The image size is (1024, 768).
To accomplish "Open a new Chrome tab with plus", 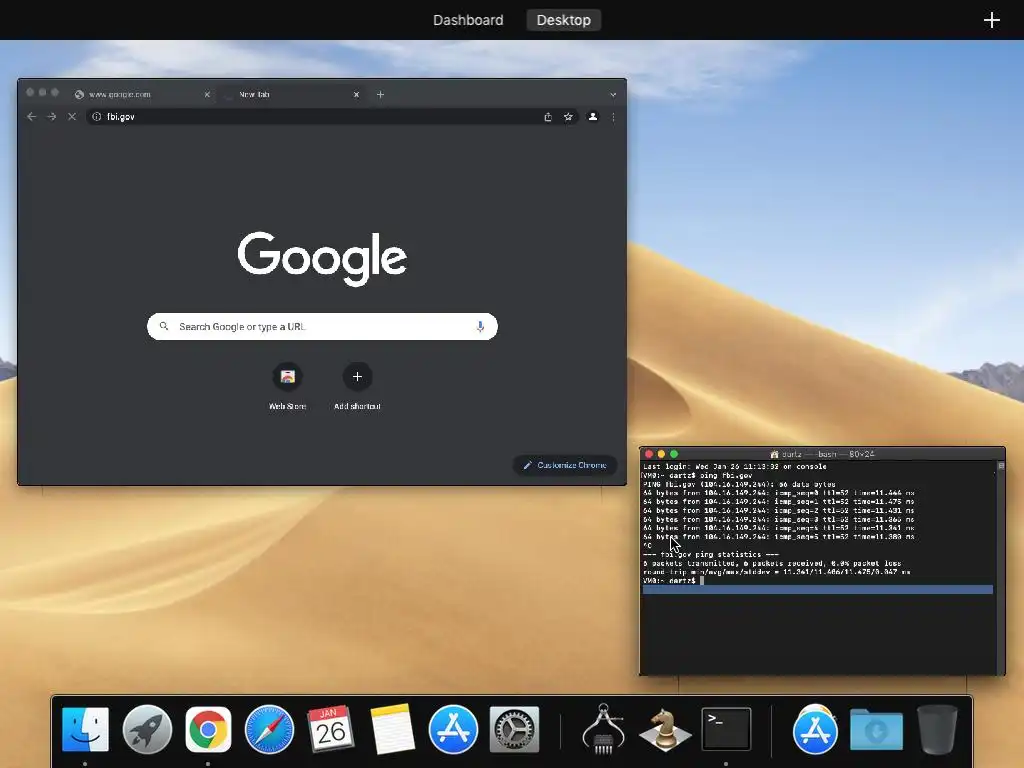I will (x=380, y=95).
